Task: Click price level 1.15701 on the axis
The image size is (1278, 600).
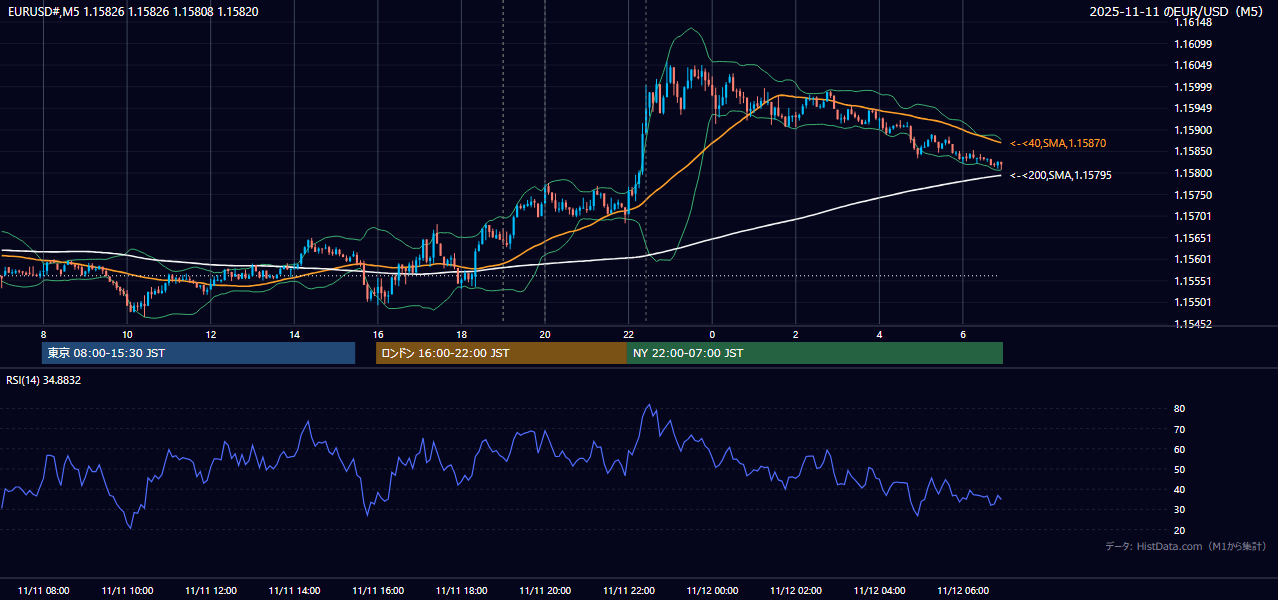Action: [1193, 216]
